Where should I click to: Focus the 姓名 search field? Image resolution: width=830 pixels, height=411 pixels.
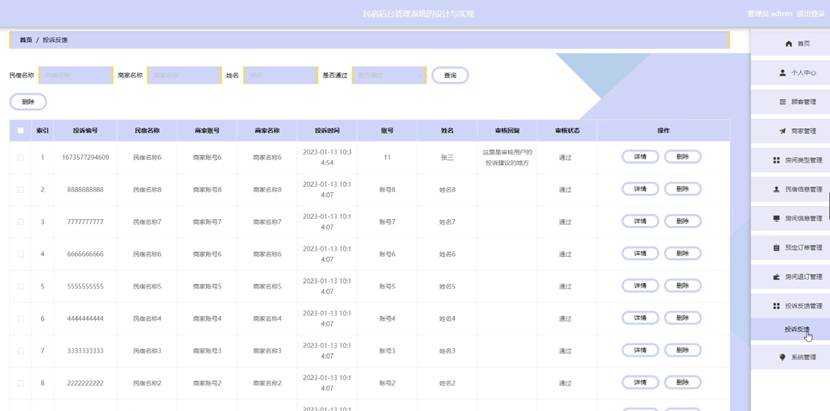(x=281, y=75)
